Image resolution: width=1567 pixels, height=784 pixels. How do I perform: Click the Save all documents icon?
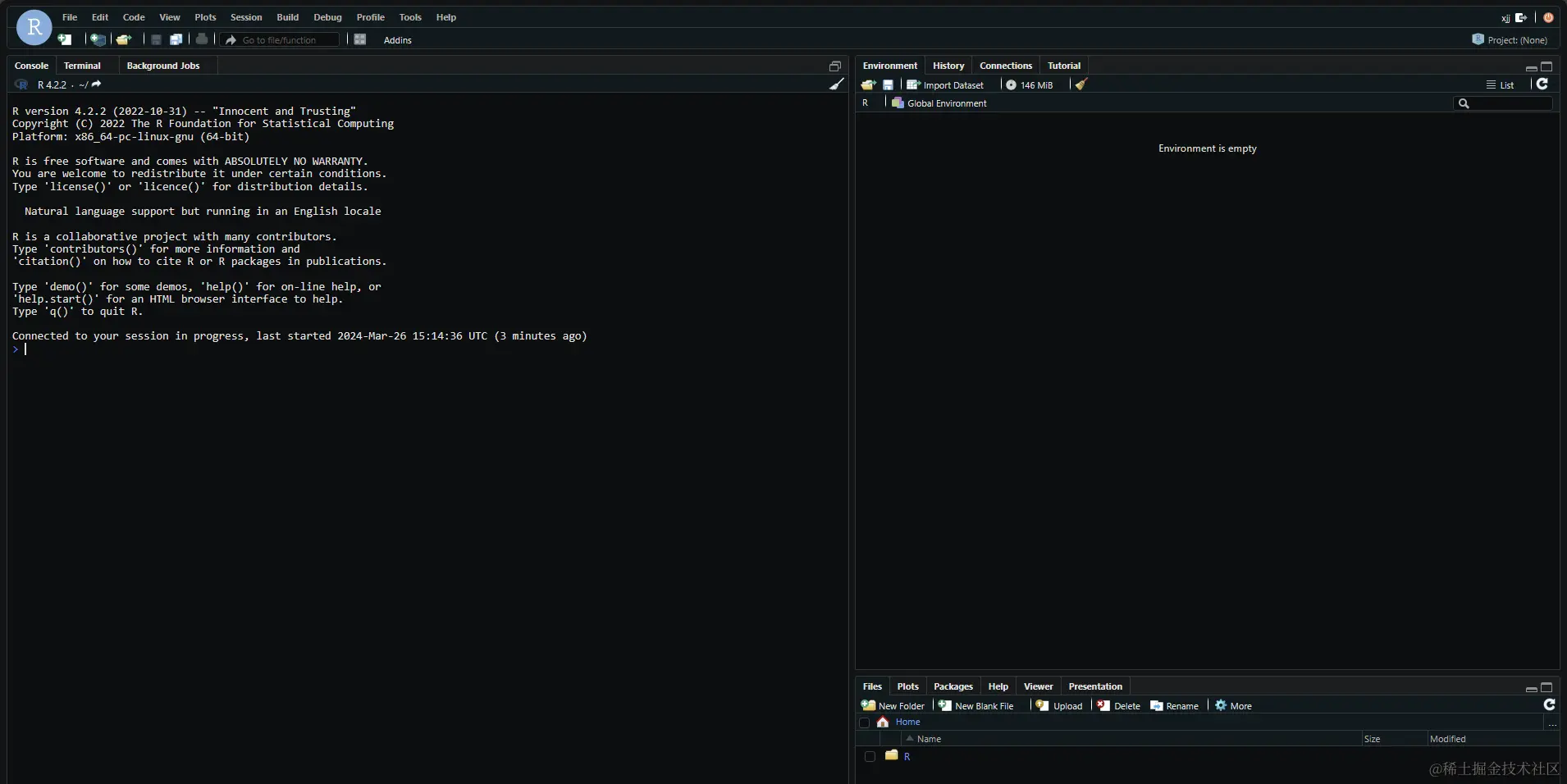pos(176,39)
